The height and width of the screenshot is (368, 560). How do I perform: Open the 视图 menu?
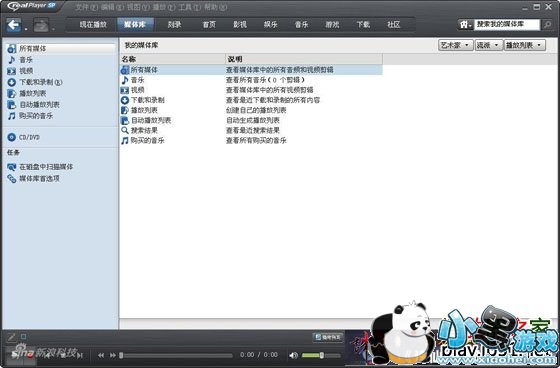pyautogui.click(x=138, y=7)
